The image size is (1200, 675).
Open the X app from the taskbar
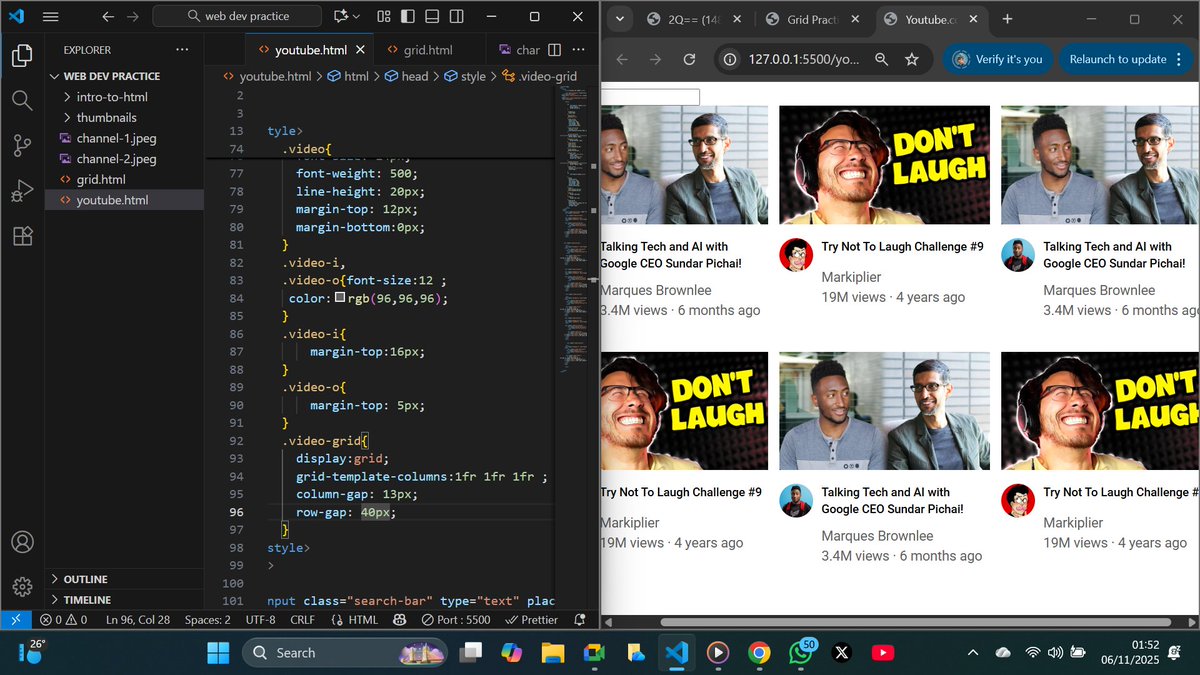[841, 653]
